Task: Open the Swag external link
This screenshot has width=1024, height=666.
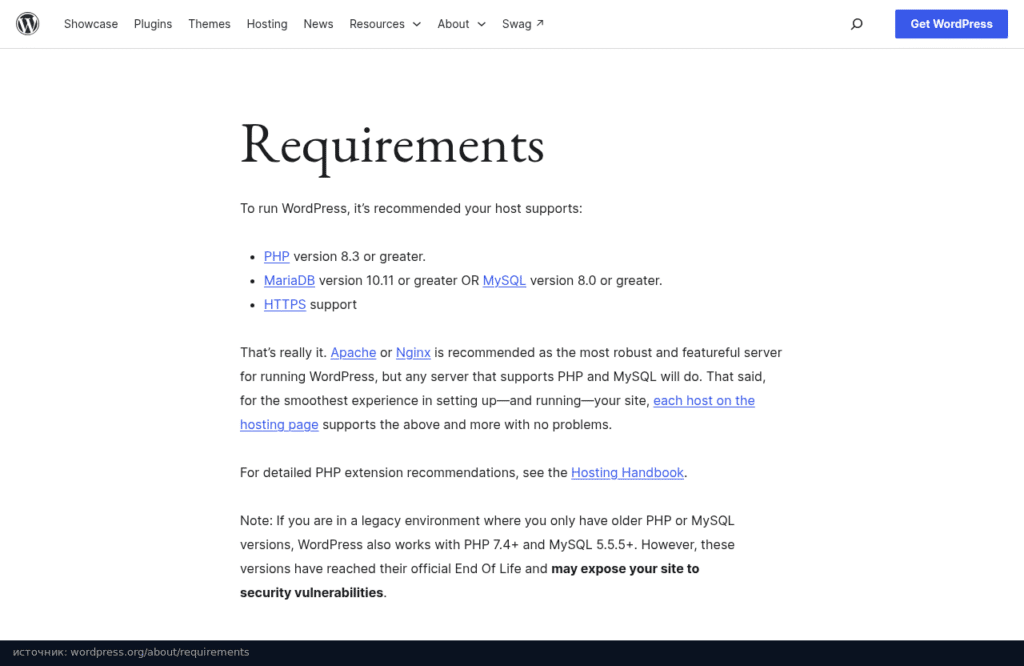Action: pyautogui.click(x=522, y=24)
